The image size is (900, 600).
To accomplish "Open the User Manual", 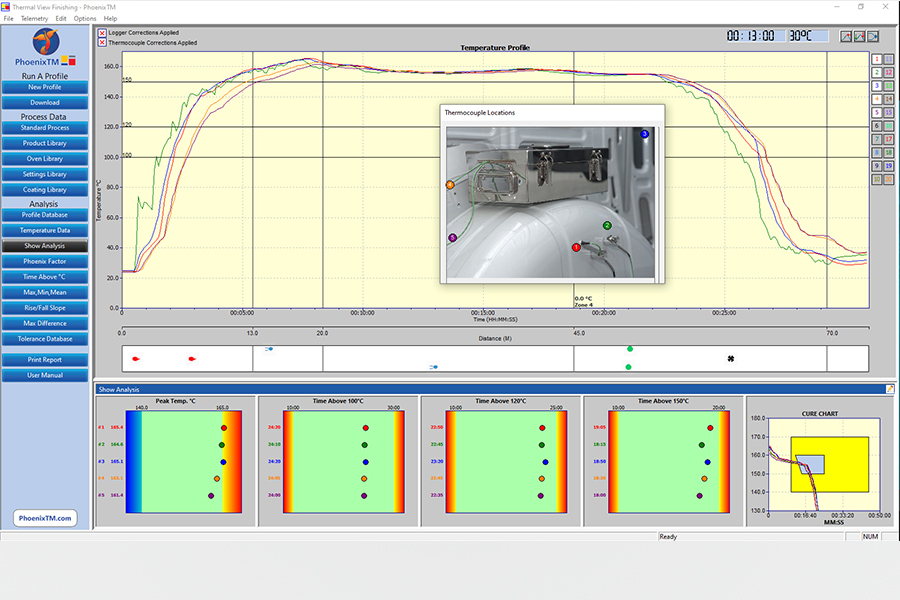I will click(45, 376).
